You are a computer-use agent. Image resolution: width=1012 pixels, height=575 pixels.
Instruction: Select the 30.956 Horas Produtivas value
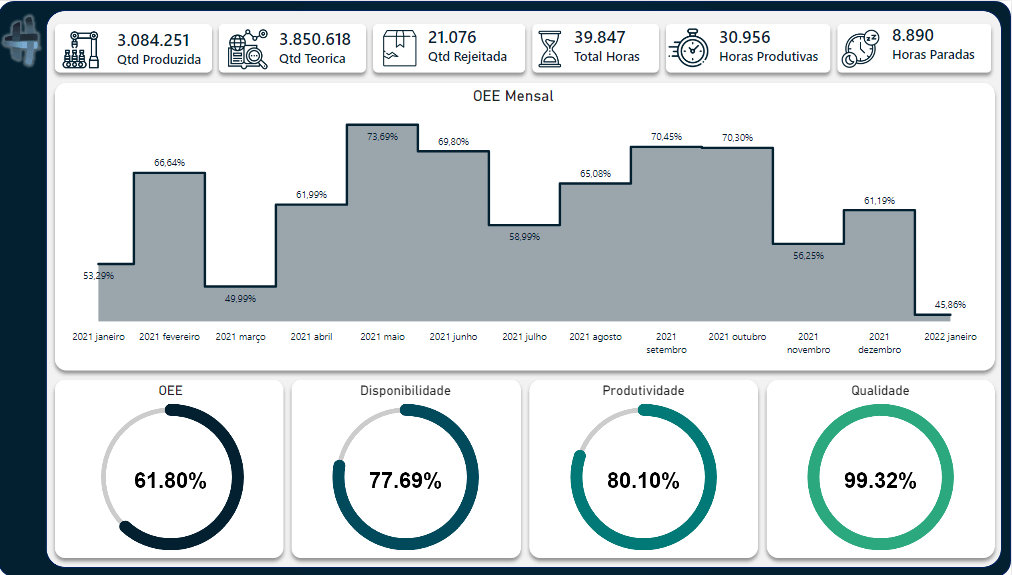(x=745, y=37)
